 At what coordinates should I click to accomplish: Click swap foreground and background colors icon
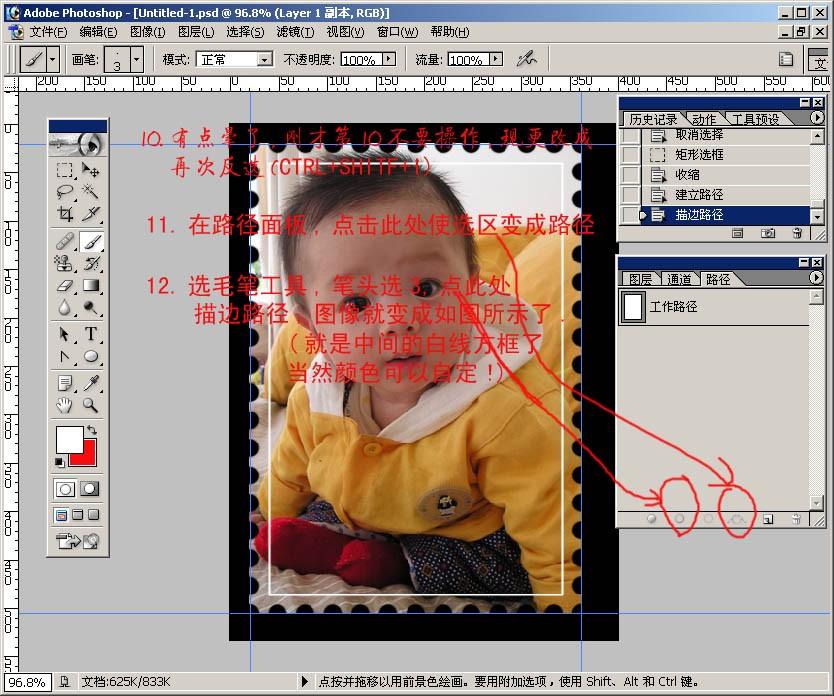coord(91,429)
